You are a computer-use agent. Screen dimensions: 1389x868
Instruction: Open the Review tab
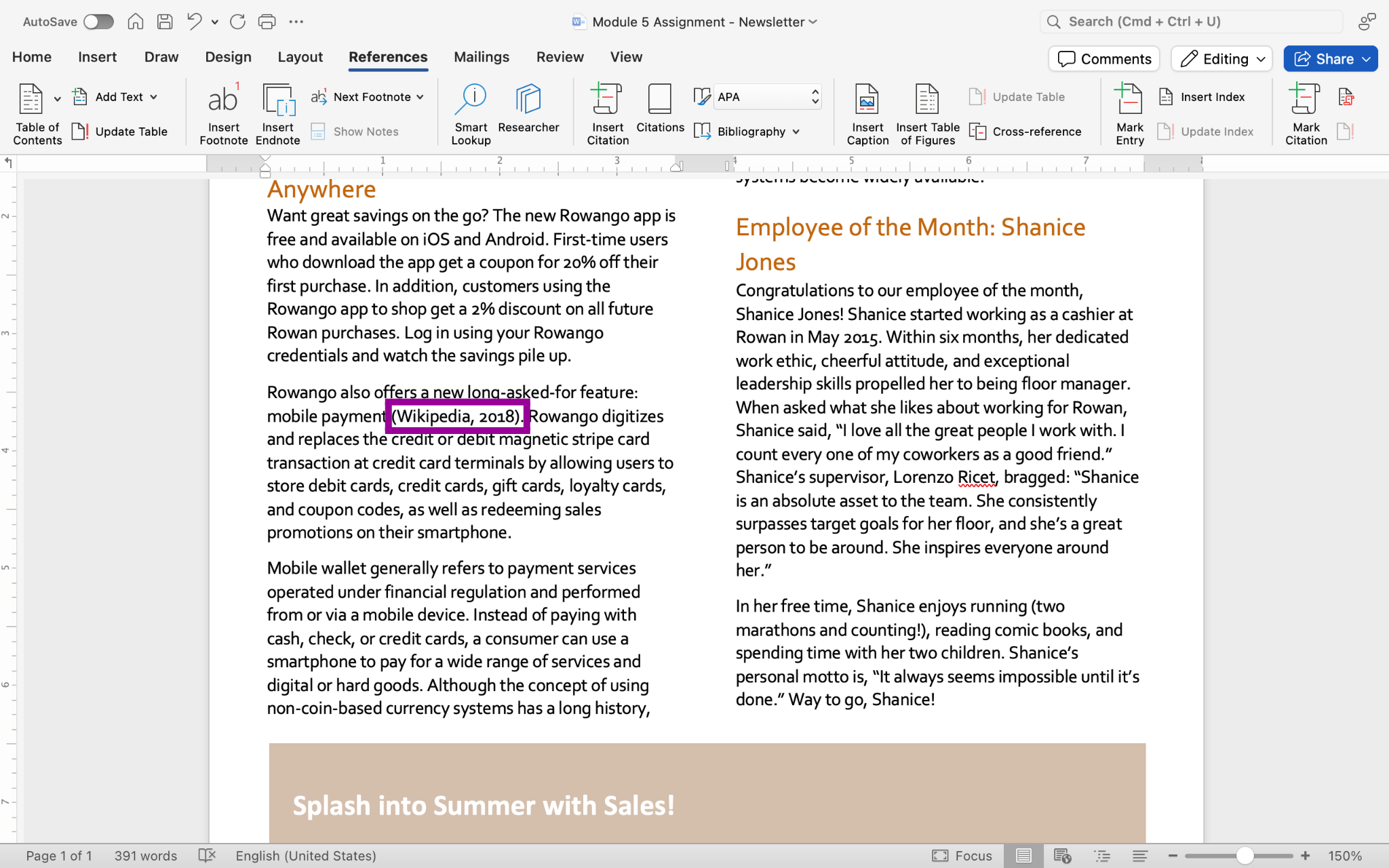(x=560, y=58)
